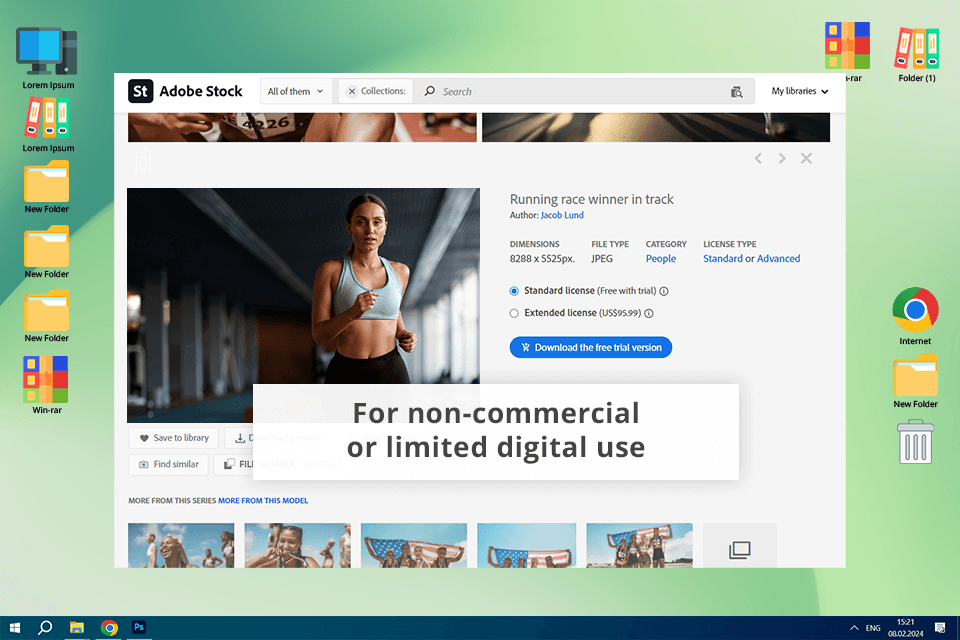Open the All of them dropdown
Image resolution: width=960 pixels, height=640 pixels.
click(296, 91)
